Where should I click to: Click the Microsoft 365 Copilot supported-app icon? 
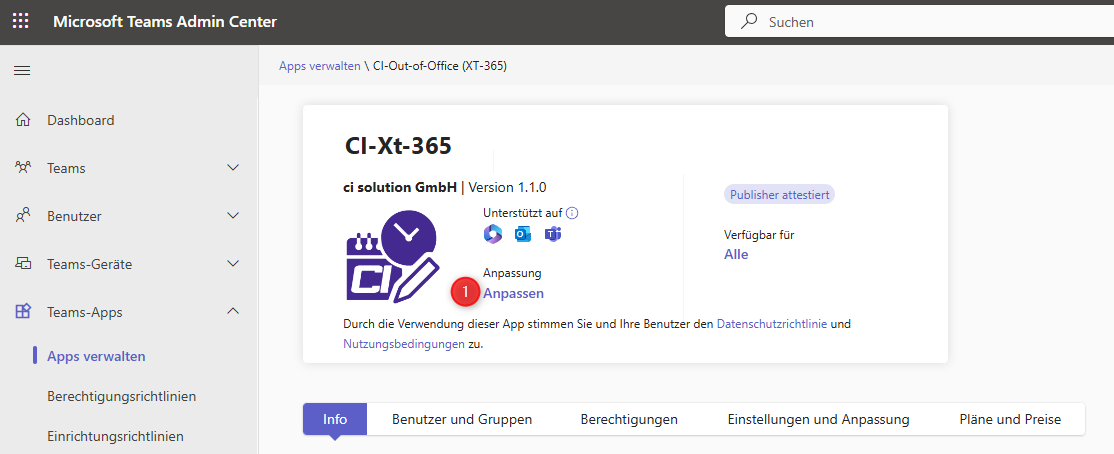[492, 234]
